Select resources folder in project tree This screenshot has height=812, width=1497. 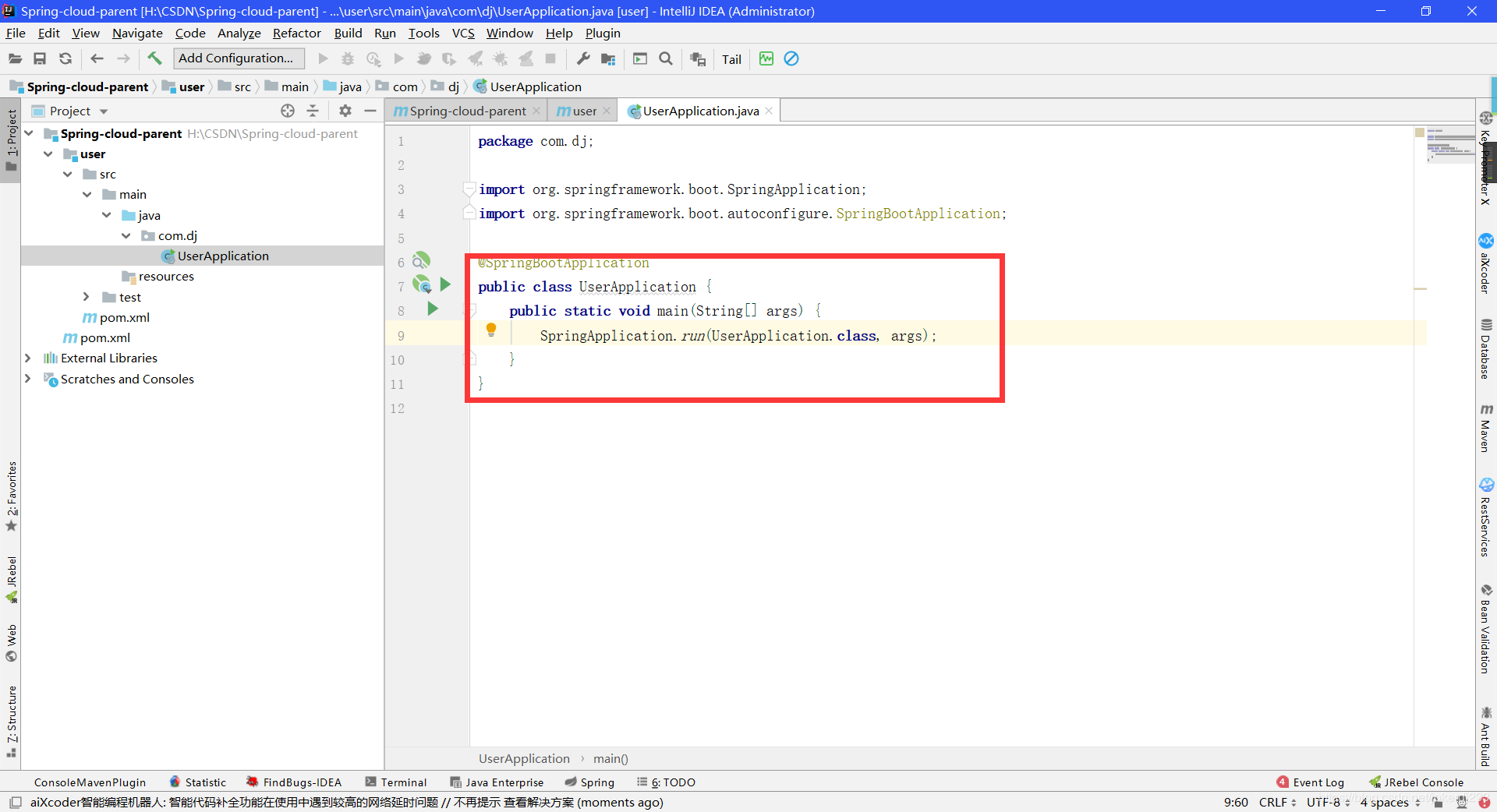(x=166, y=276)
